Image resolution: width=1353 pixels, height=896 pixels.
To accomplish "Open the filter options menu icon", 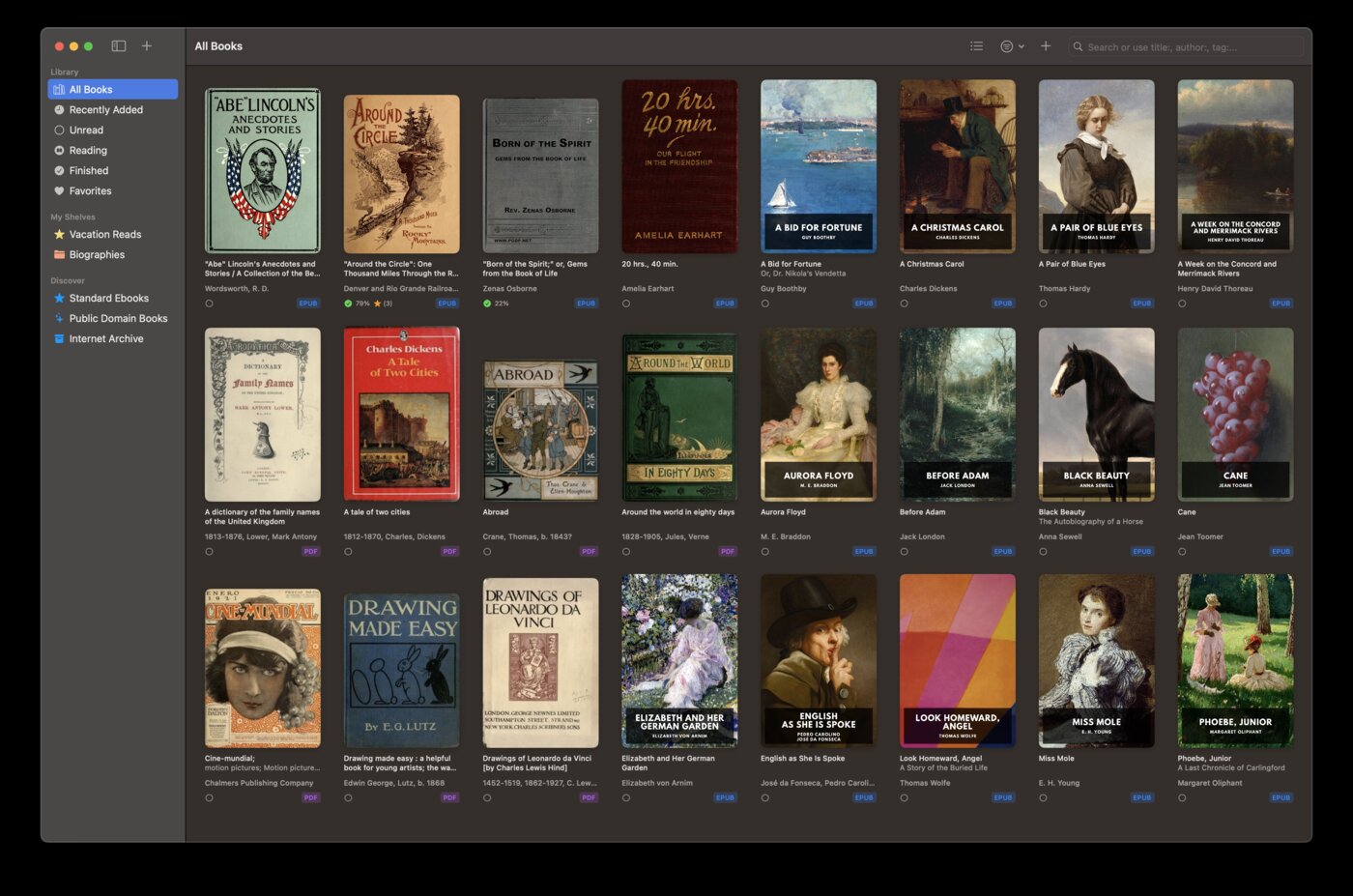I will [1005, 45].
